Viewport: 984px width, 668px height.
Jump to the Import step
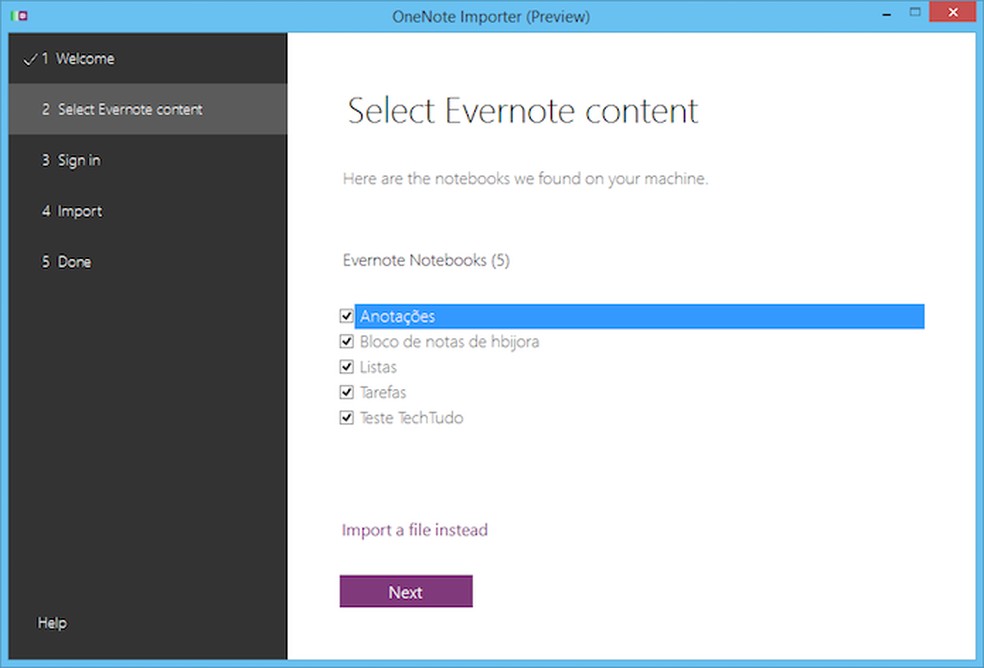point(148,211)
